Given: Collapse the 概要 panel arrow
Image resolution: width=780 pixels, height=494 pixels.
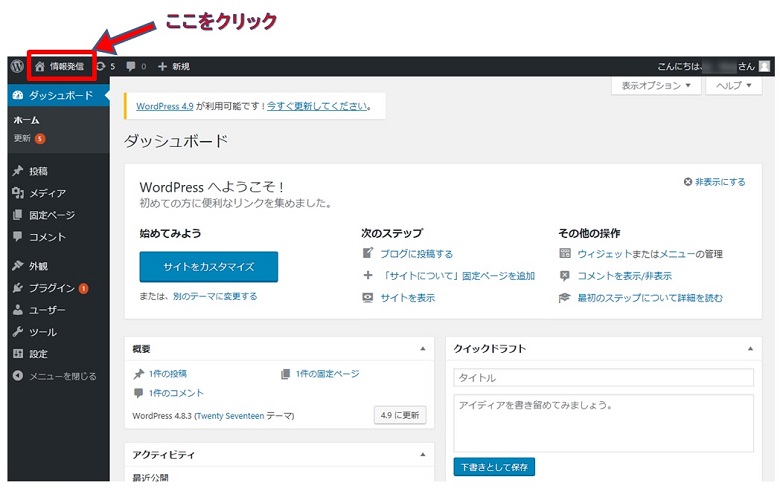Looking at the screenshot, I should [x=423, y=349].
